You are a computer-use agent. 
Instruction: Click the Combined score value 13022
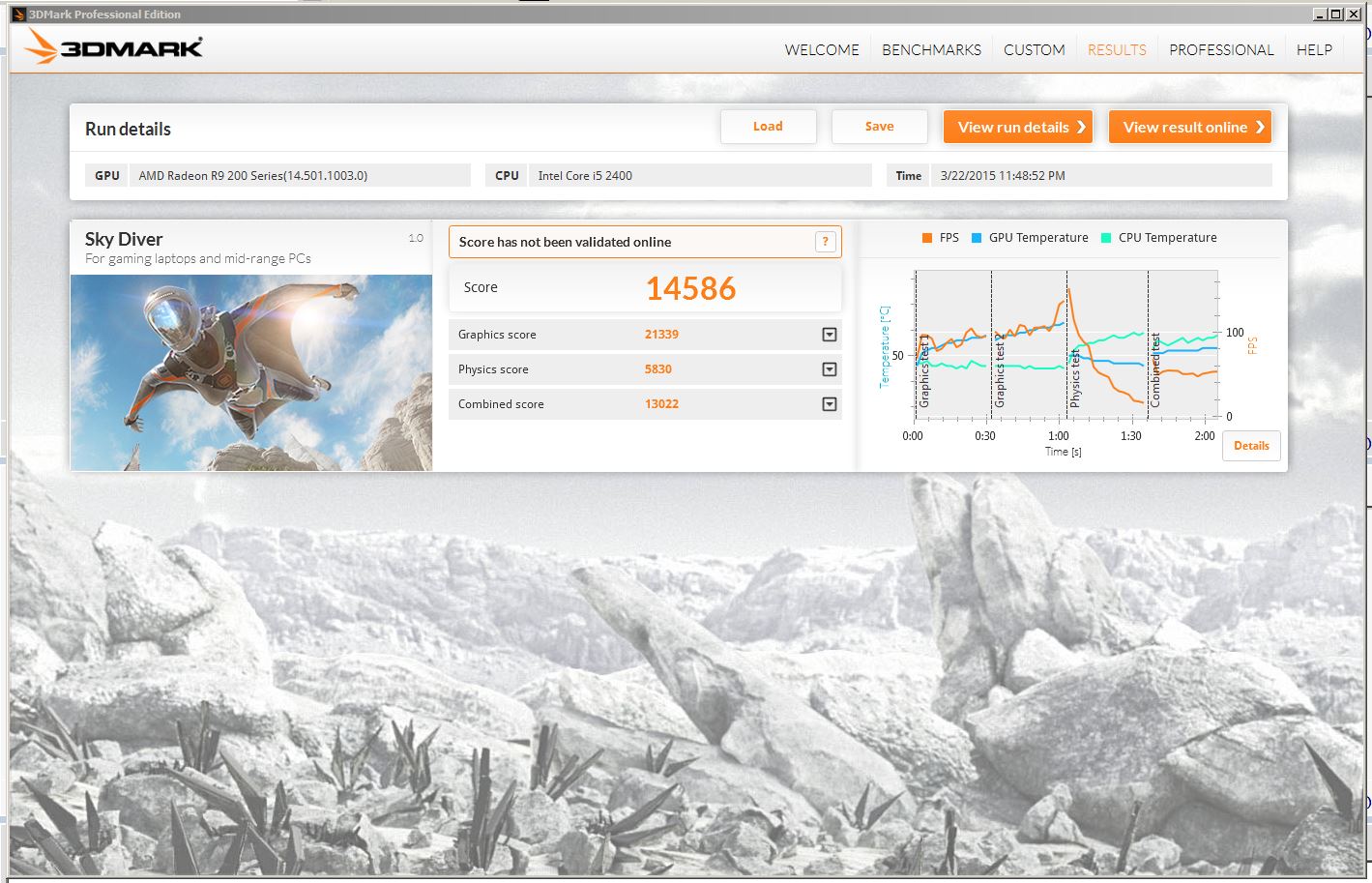tap(661, 404)
